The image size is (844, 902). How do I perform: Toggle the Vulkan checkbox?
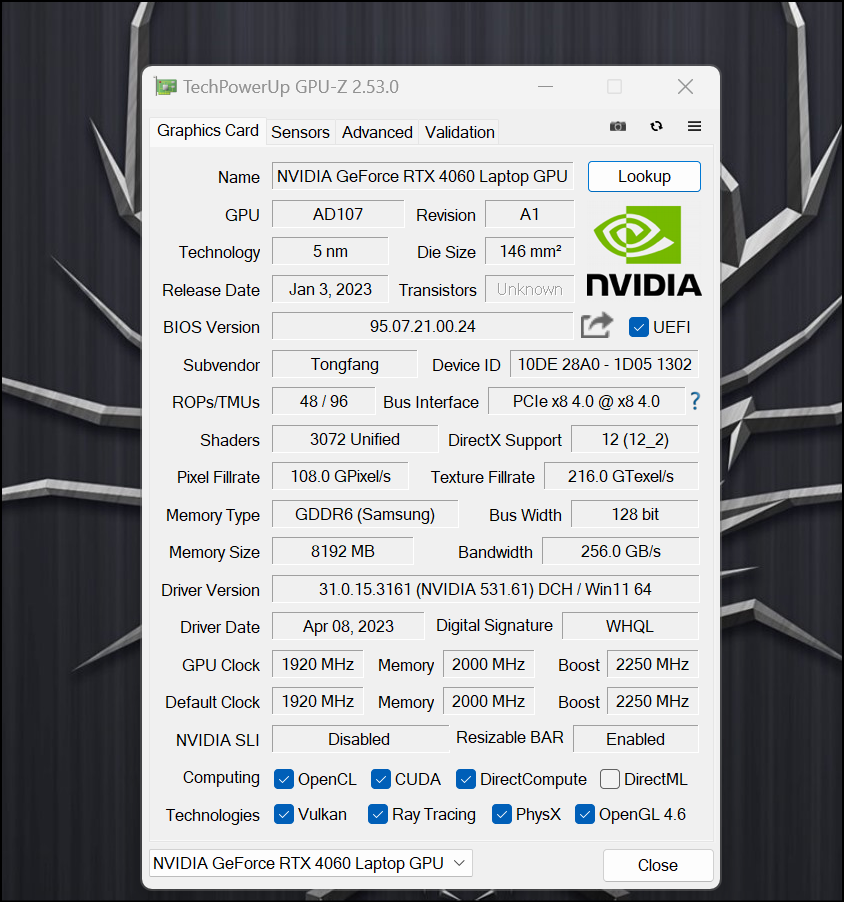click(284, 814)
